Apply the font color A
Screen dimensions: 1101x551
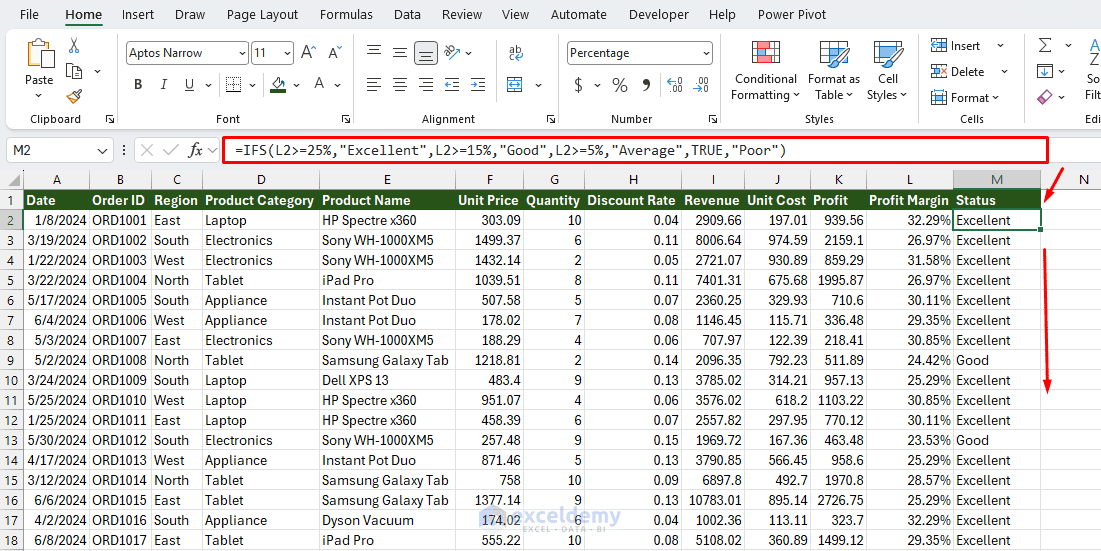coord(319,85)
